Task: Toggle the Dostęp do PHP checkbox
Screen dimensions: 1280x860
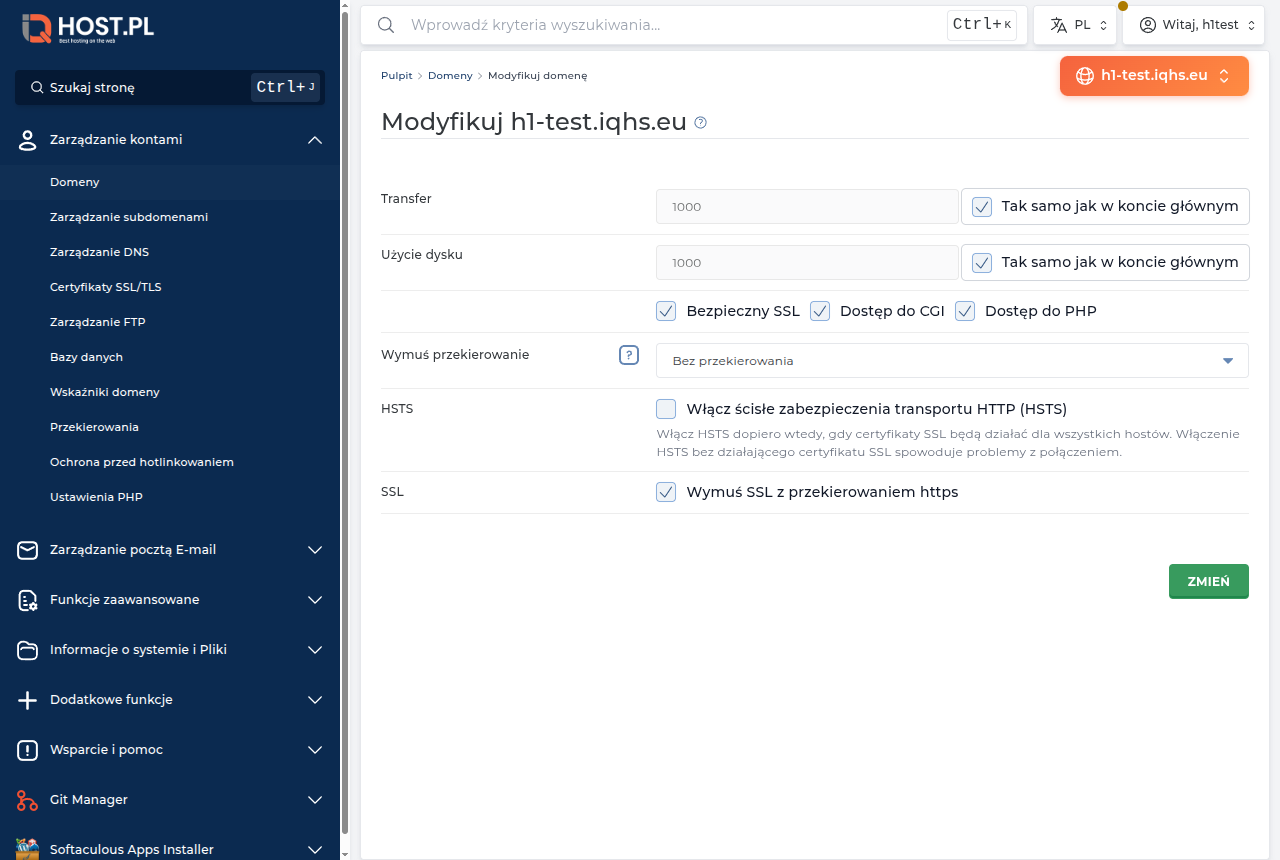Action: 965,311
